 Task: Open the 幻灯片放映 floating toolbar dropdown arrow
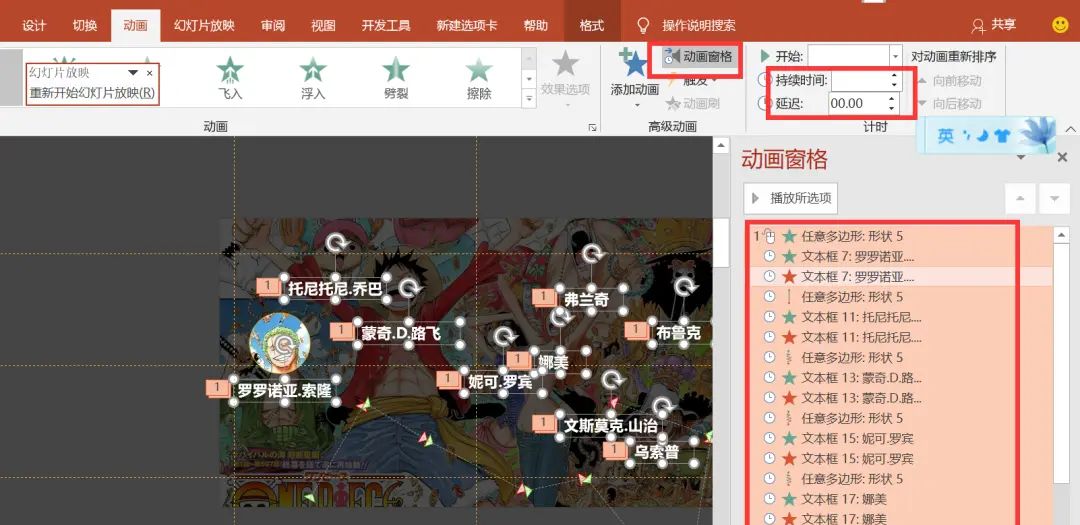point(133,72)
